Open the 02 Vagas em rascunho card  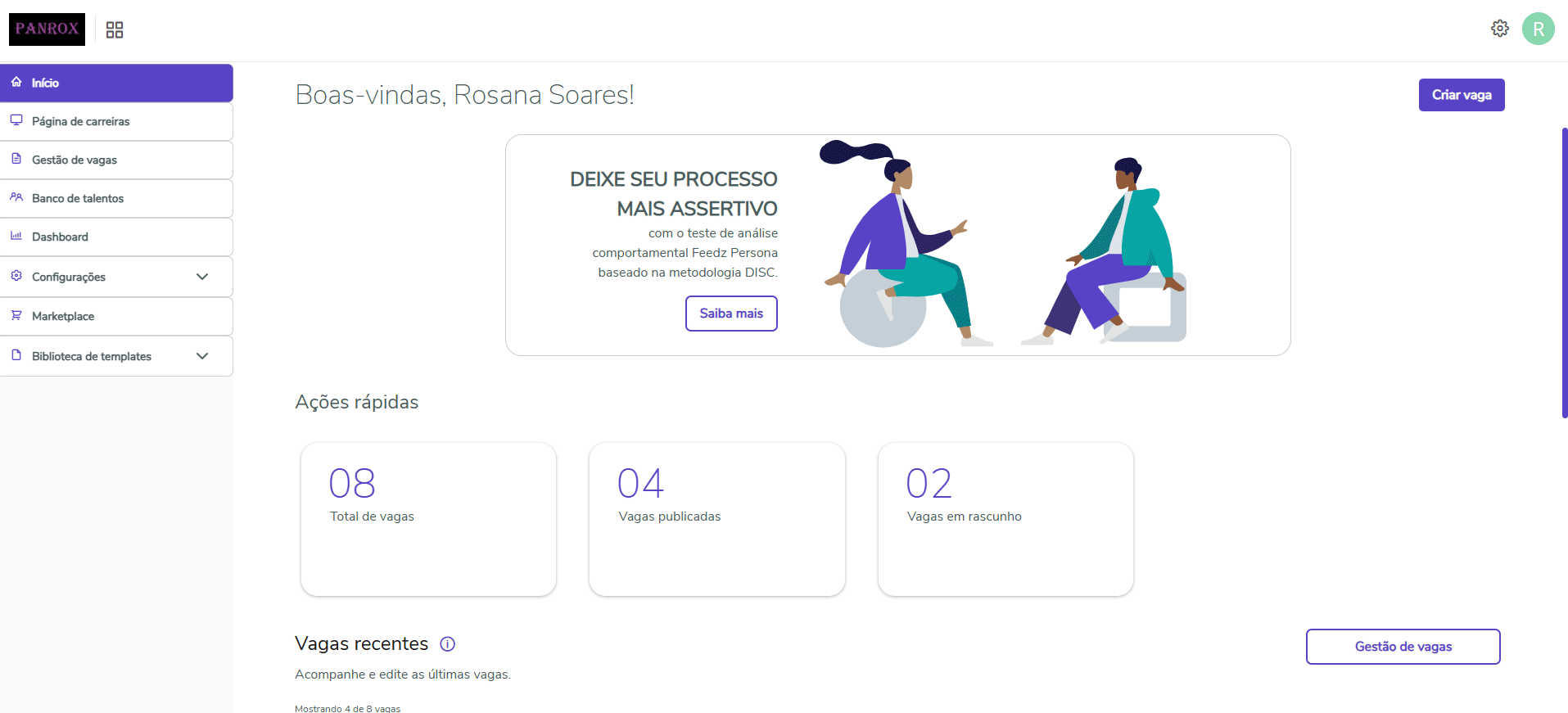(x=1005, y=519)
